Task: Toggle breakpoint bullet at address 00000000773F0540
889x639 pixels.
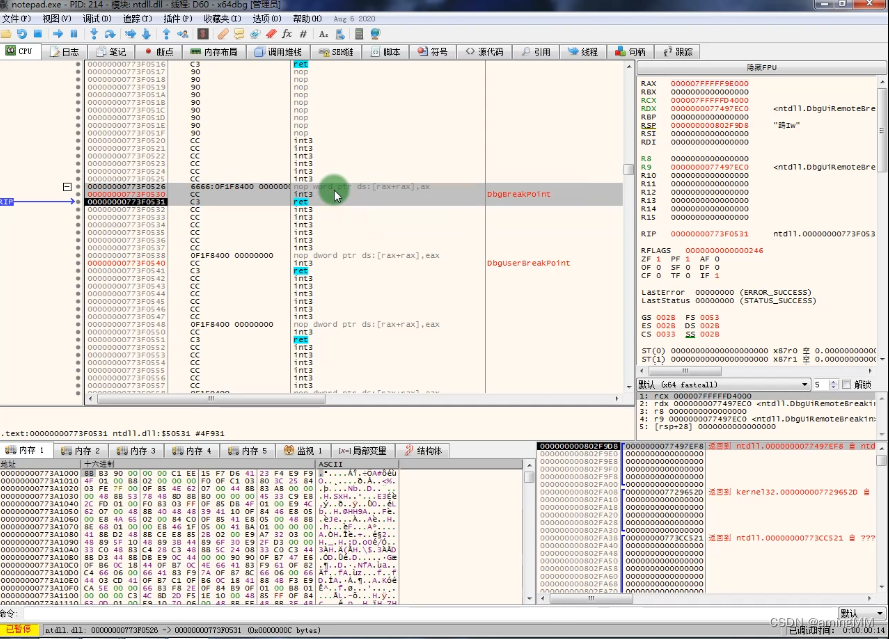Action: coord(78,263)
